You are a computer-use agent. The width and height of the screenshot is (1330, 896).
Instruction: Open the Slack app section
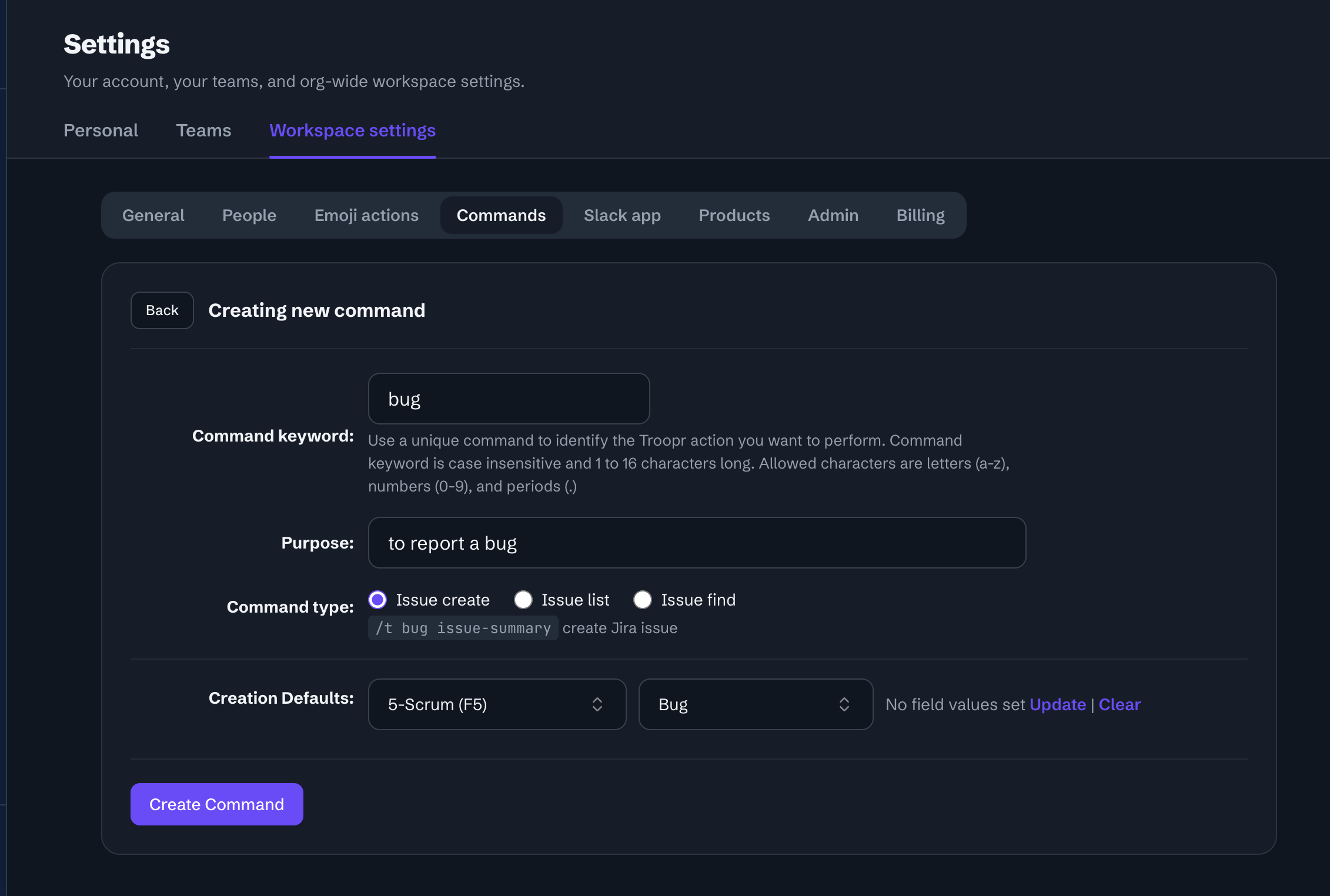[623, 215]
